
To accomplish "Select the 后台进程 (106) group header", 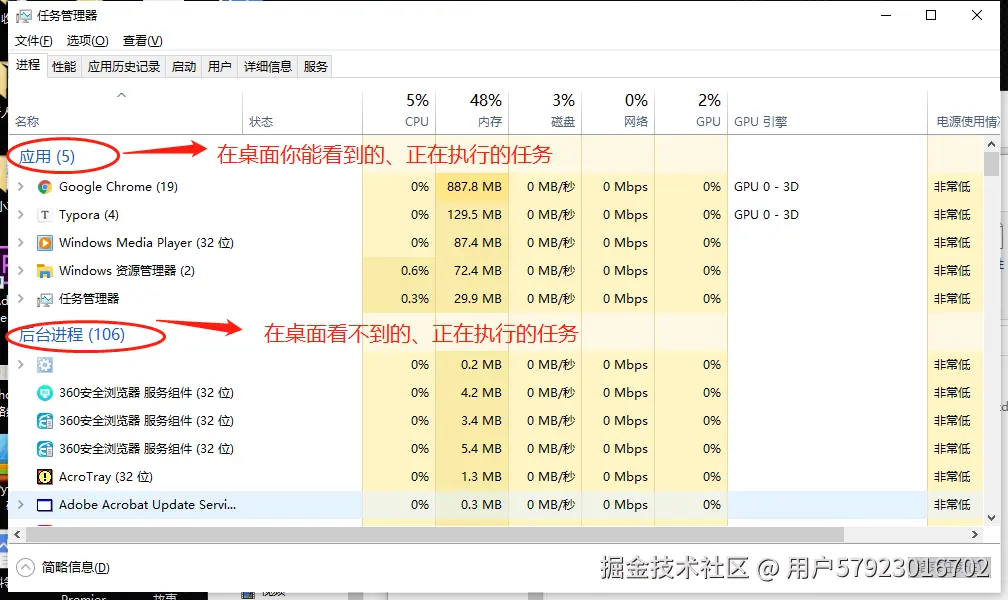I will point(71,334).
